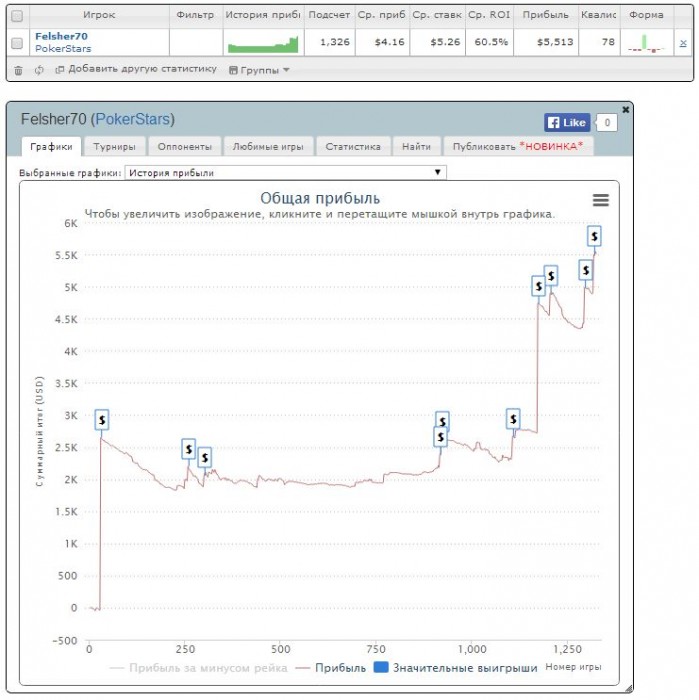Toggle the select-all checkbox in the table header
The height and width of the screenshot is (700, 699).
click(17, 16)
